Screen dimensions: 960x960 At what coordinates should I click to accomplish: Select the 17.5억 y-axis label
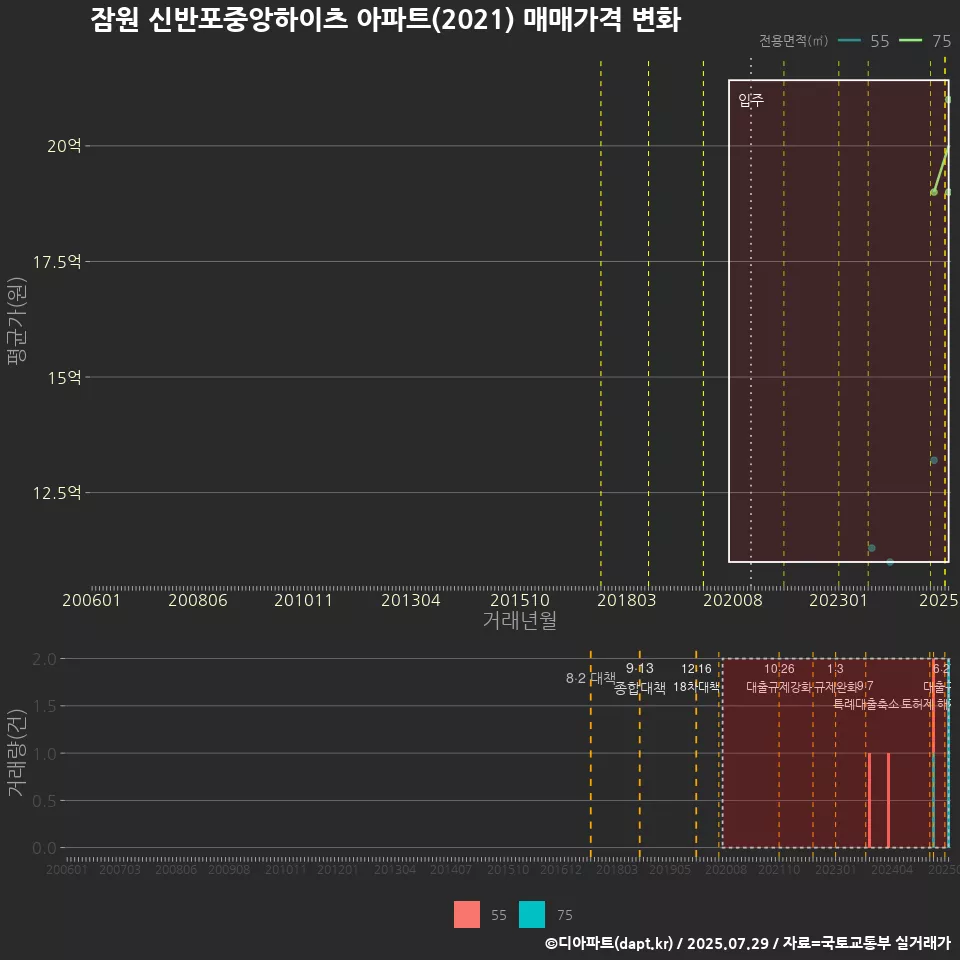pyautogui.click(x=57, y=262)
